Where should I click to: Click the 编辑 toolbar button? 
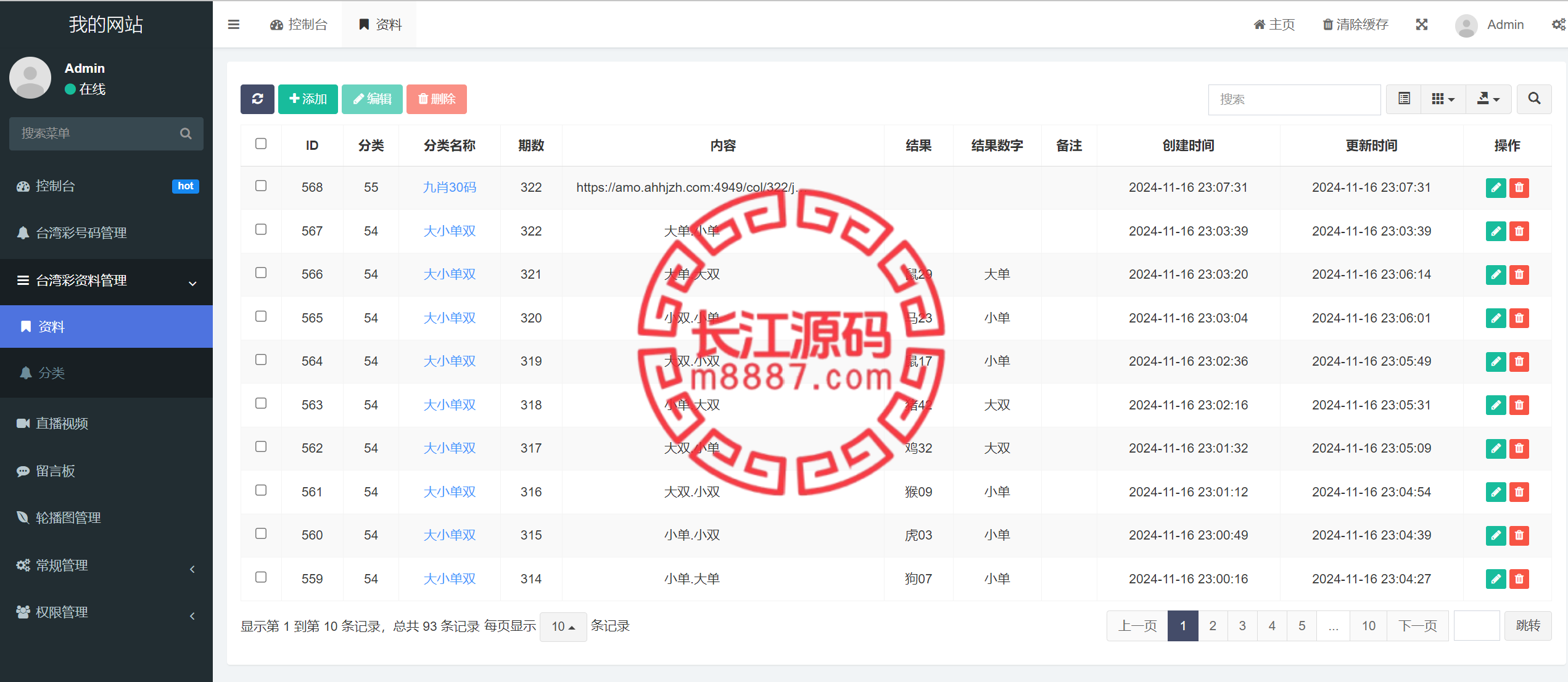point(372,99)
